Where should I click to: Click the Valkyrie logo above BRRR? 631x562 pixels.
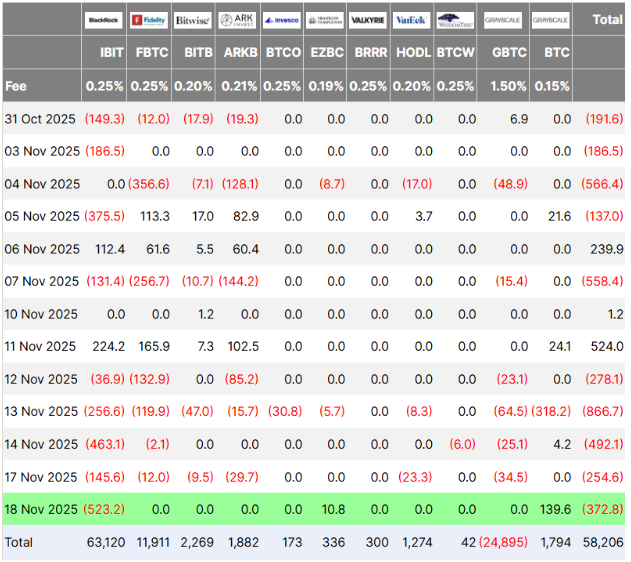click(369, 19)
